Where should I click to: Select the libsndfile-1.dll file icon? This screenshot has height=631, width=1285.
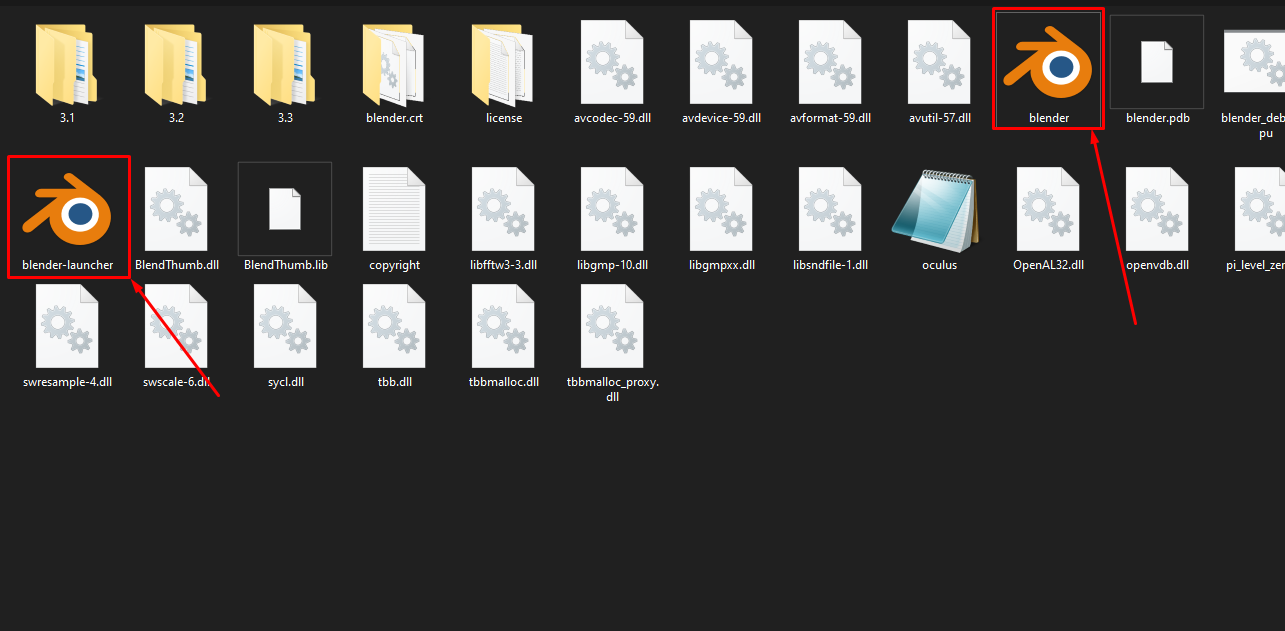[x=830, y=210]
